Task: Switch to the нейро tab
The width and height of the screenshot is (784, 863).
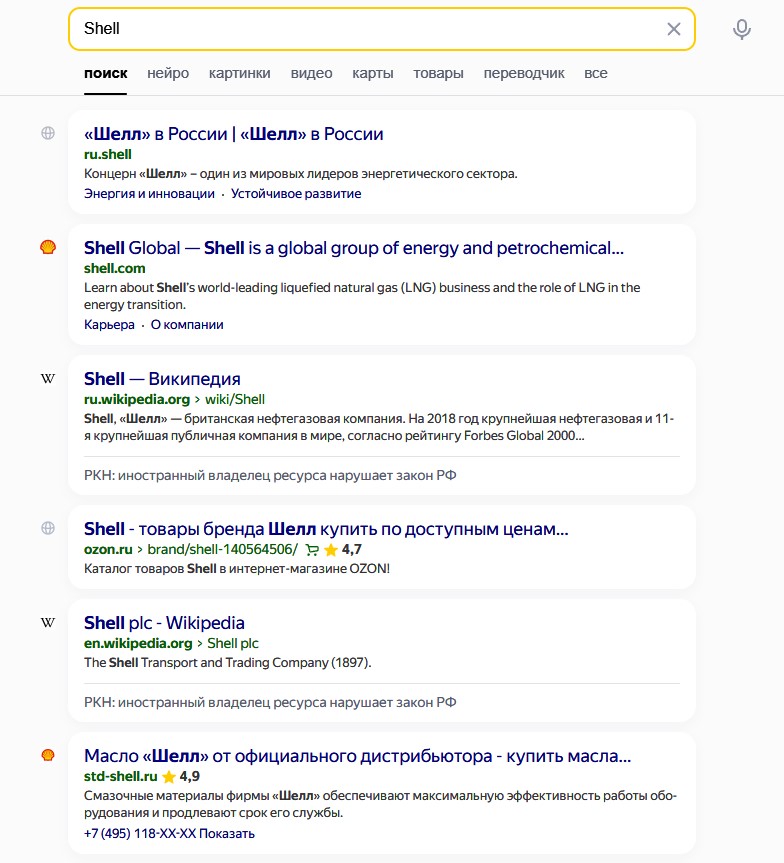Action: pos(168,73)
